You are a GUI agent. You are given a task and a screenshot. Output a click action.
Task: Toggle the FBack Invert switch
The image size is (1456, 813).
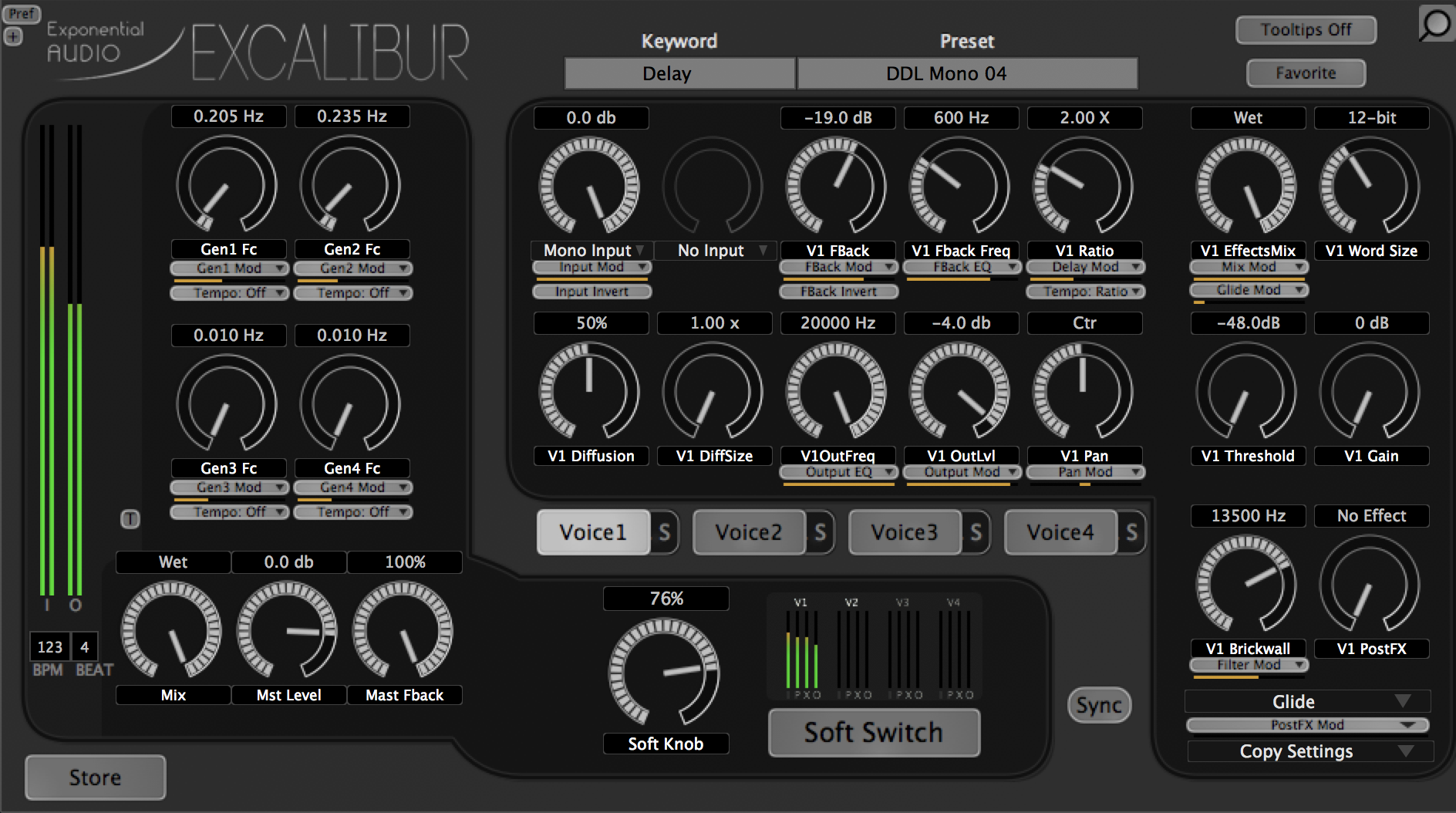[838, 292]
